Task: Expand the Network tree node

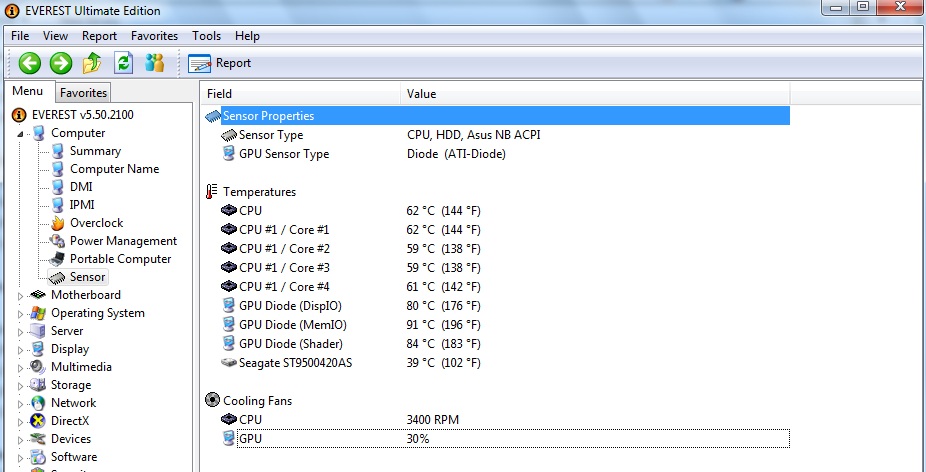Action: pyautogui.click(x=21, y=404)
